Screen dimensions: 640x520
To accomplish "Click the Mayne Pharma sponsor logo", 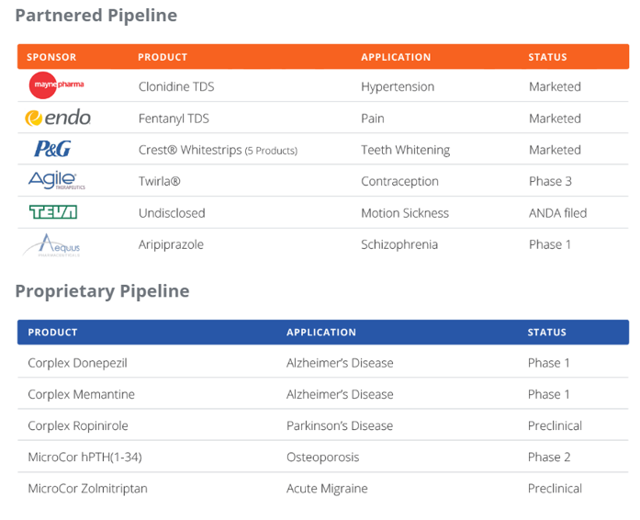I will (x=56, y=85).
